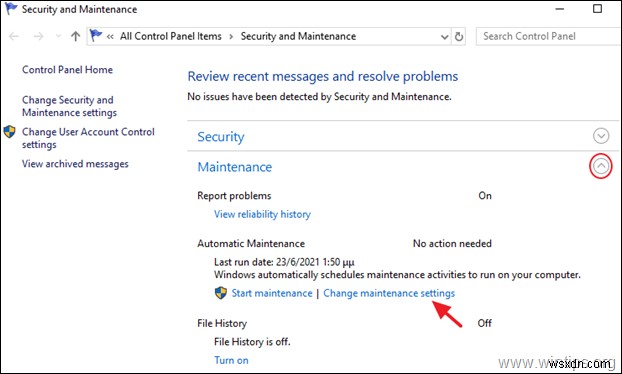Click the Report problems label
The height and width of the screenshot is (374, 622).
point(234,196)
